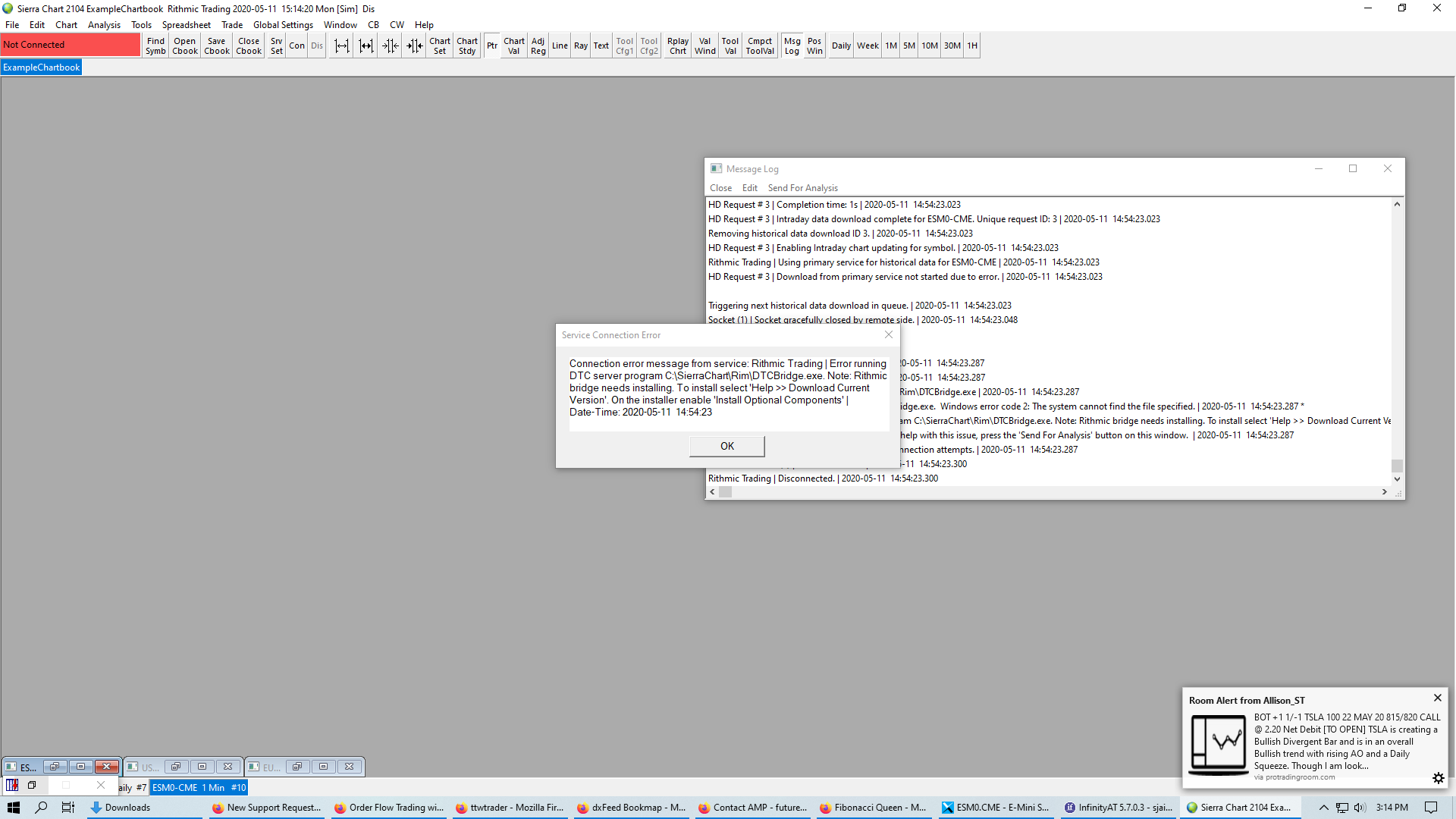
Task: Click the Windows Start icon
Action: point(14,808)
